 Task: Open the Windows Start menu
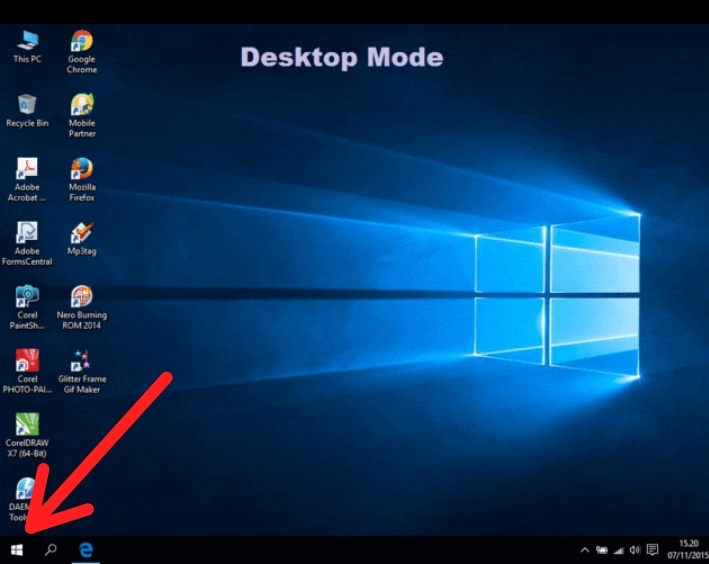16,550
